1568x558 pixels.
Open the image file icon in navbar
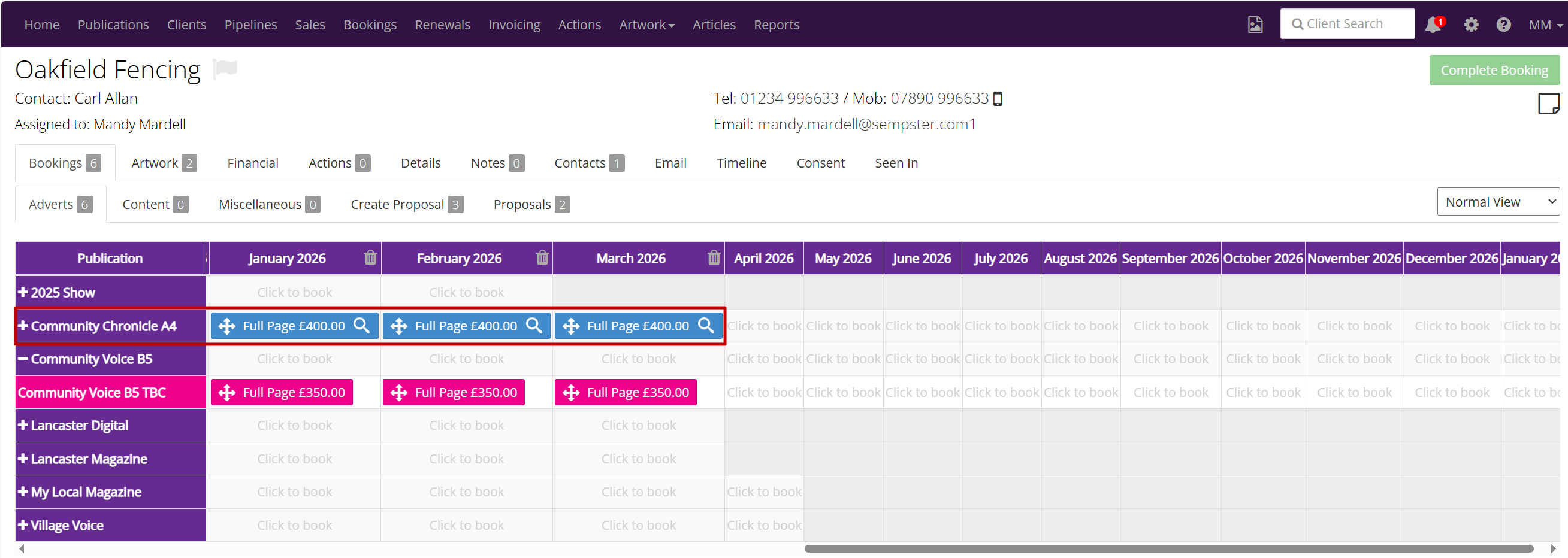[x=1255, y=25]
